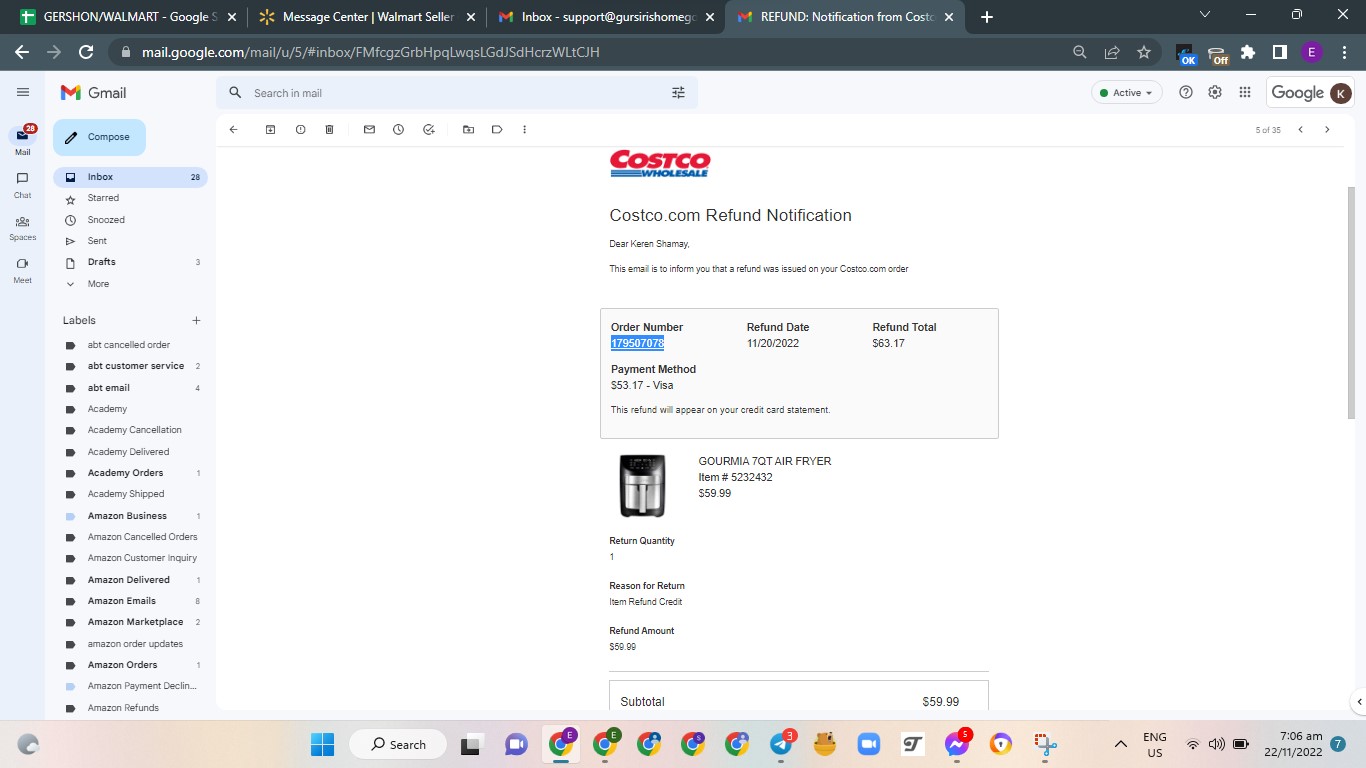Compose a new email
This screenshot has width=1366, height=768.
99,137
